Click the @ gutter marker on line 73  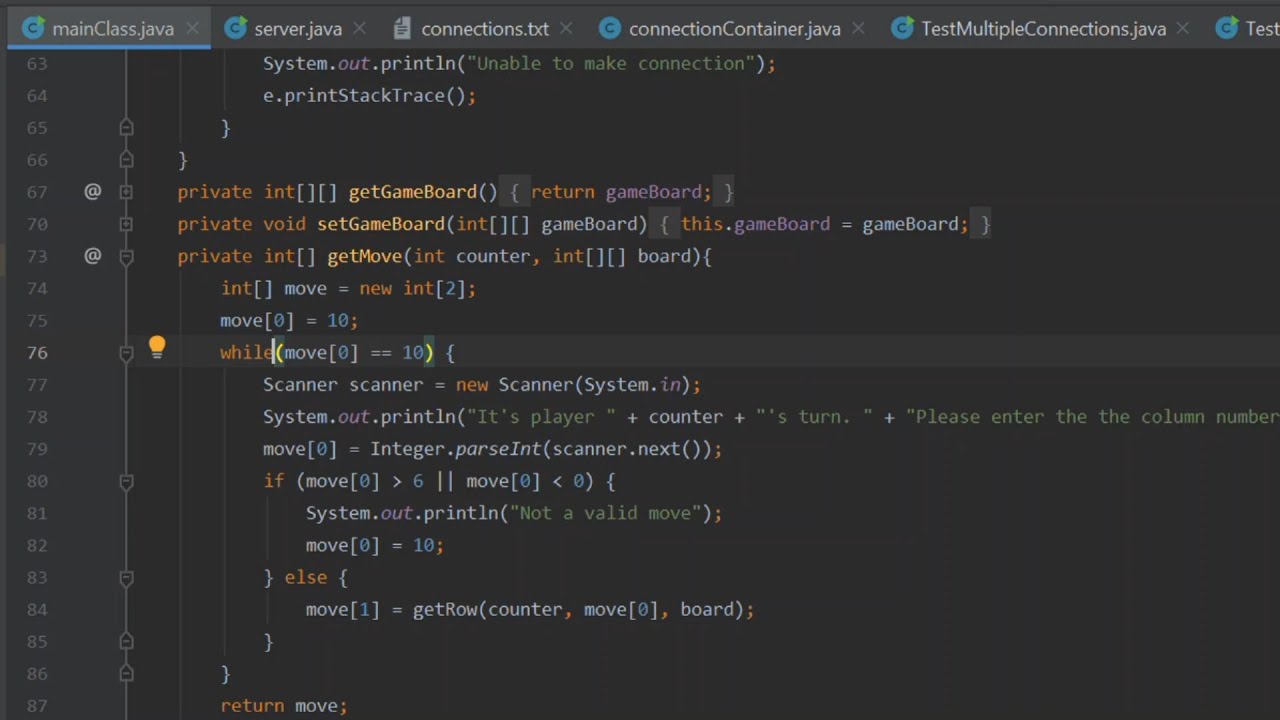[93, 255]
